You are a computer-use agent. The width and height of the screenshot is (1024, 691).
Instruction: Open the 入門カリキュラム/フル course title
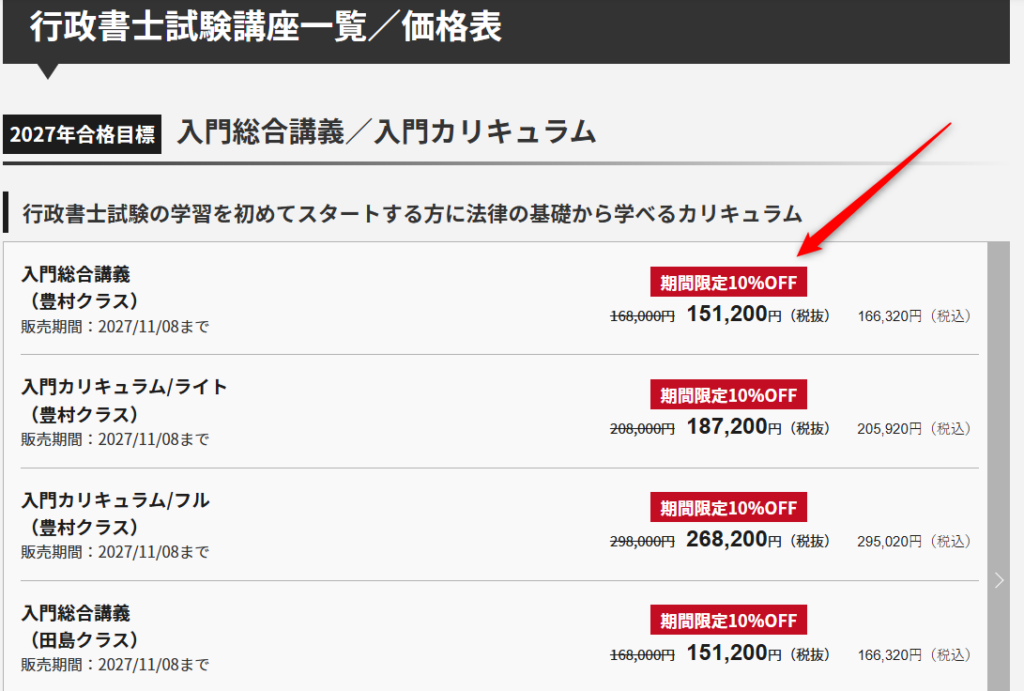115,500
